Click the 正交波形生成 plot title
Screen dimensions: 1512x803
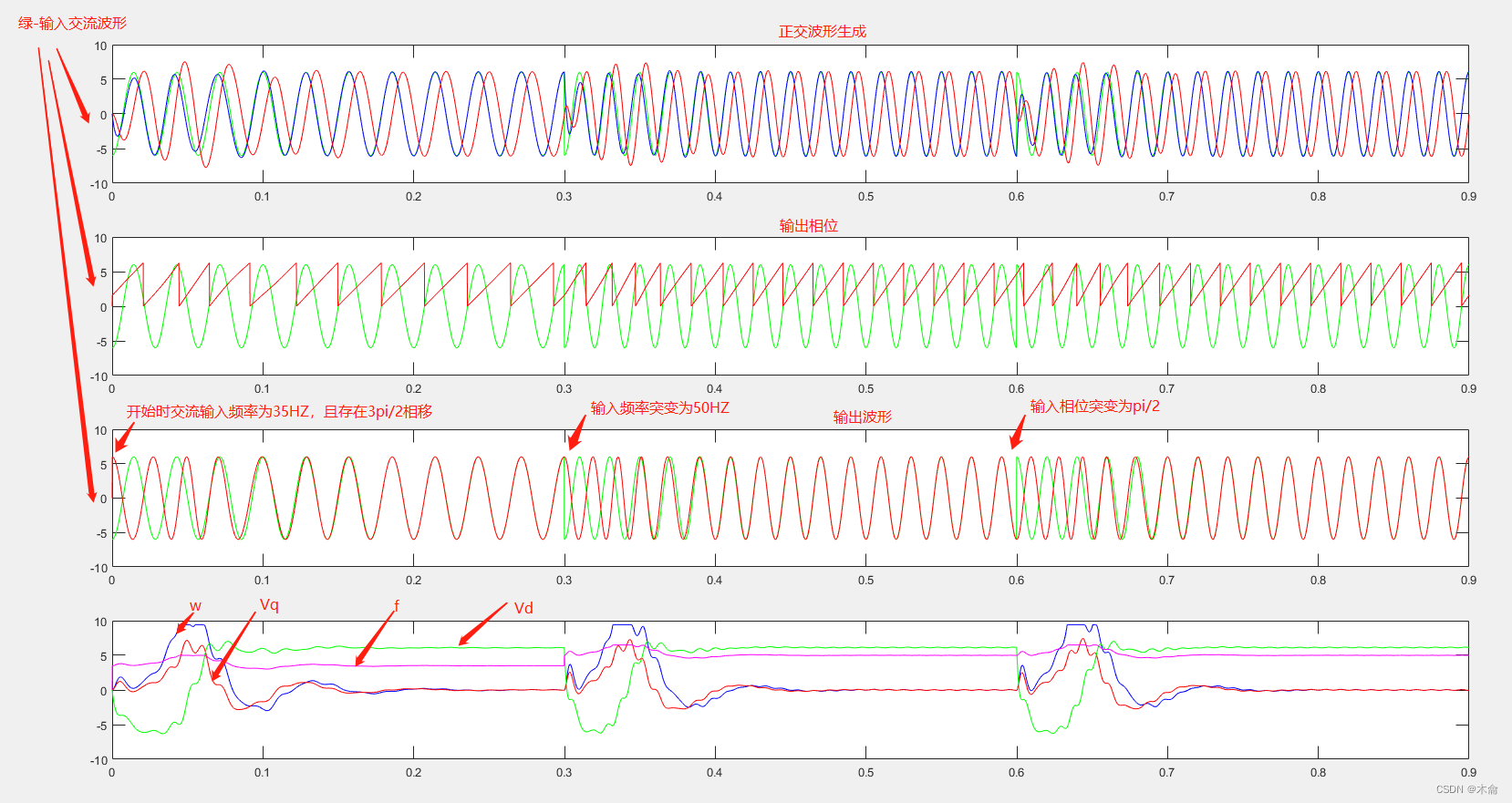tap(822, 32)
